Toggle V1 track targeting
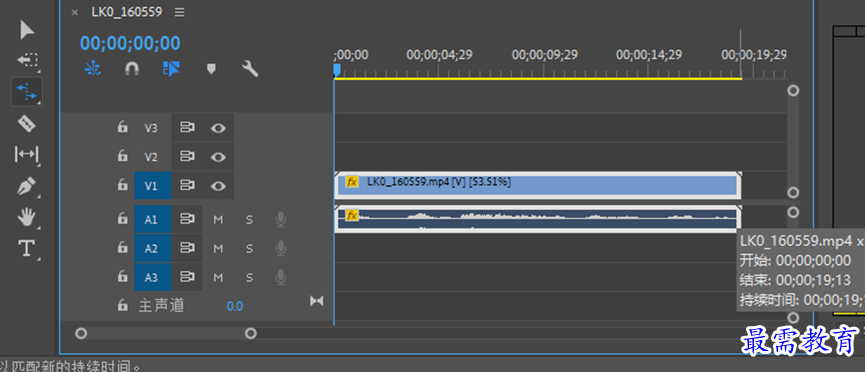Screen dimensions: 865x372 pyautogui.click(x=152, y=186)
